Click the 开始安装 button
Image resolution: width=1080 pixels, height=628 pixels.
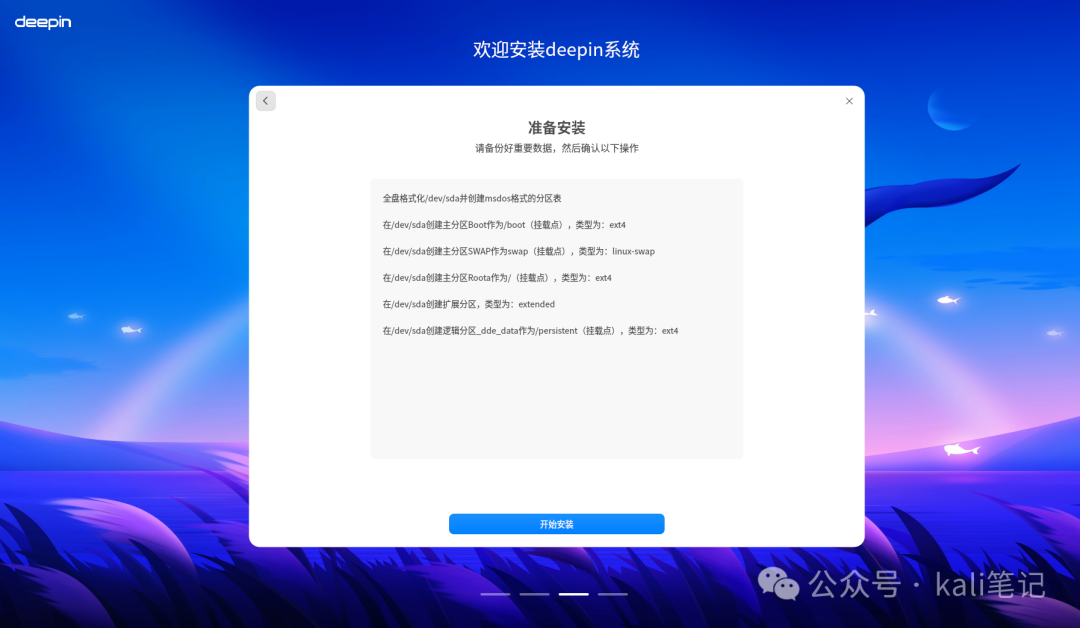(x=557, y=524)
